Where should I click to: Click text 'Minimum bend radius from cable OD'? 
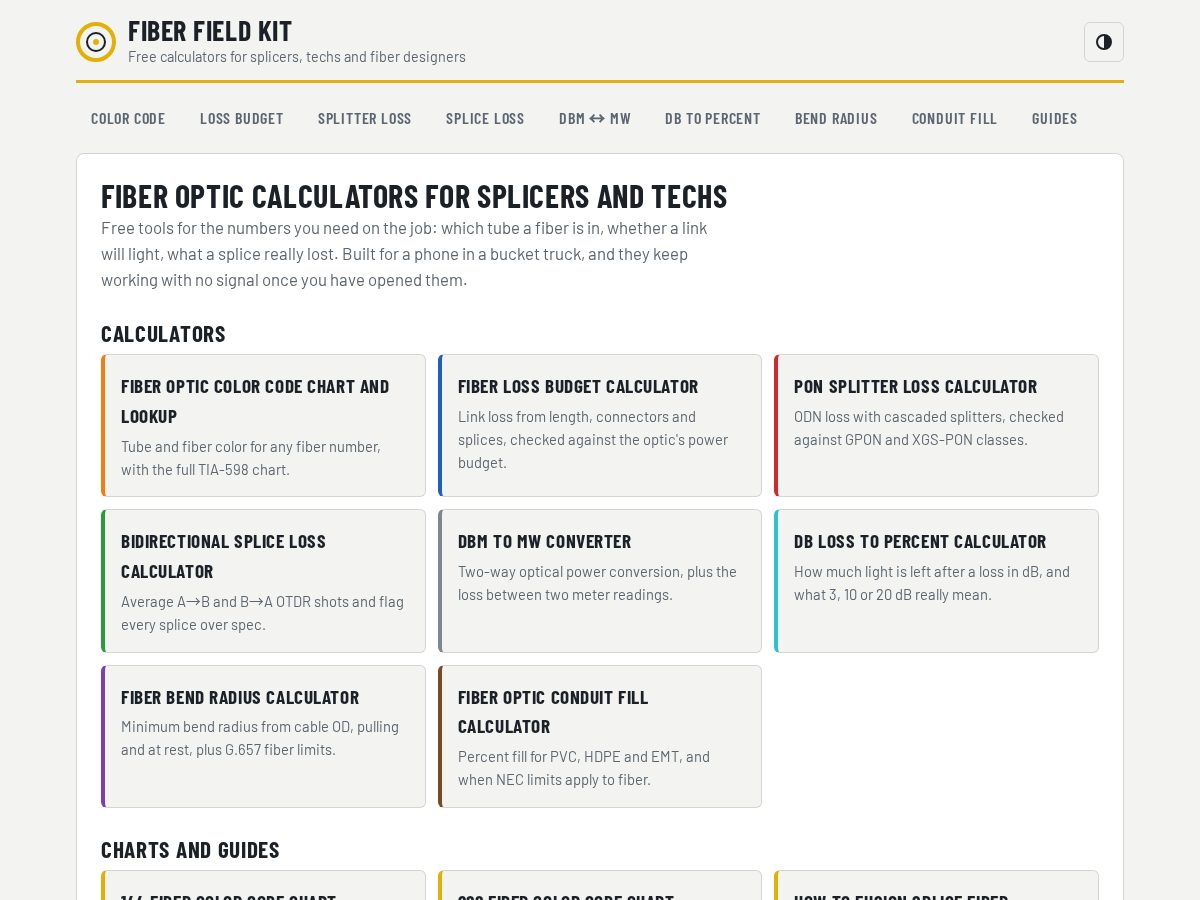(x=260, y=738)
